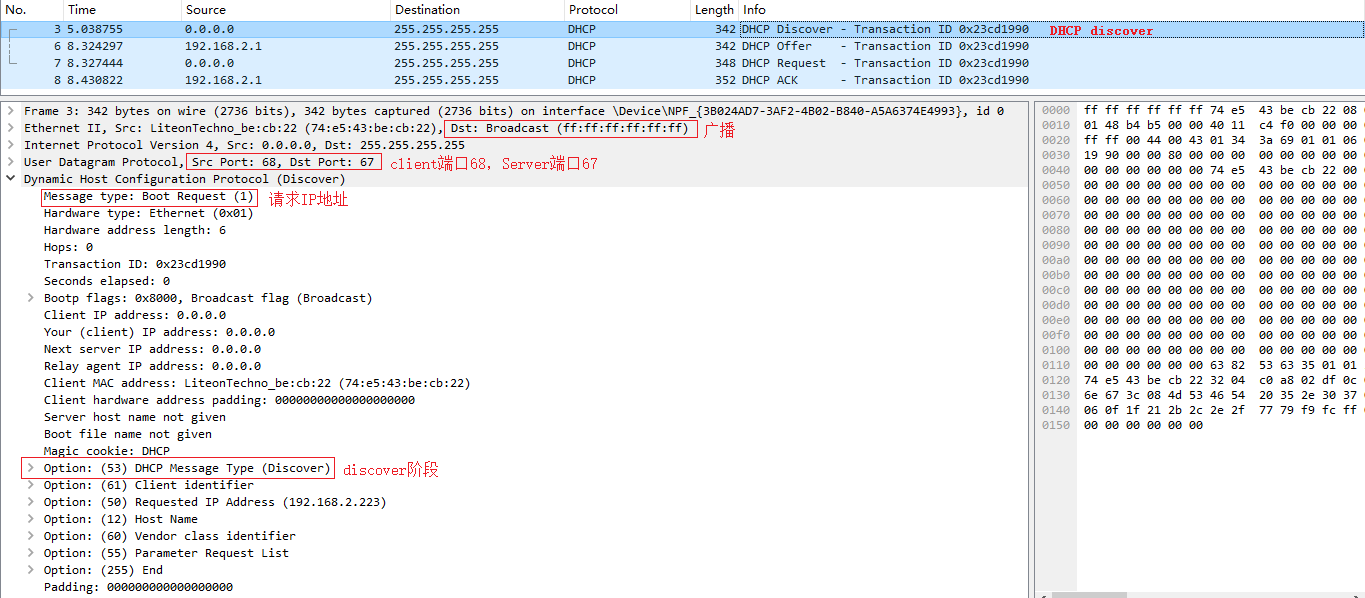Viewport: 1365px width, 598px height.
Task: Sort by the Length column header
Action: tap(714, 9)
